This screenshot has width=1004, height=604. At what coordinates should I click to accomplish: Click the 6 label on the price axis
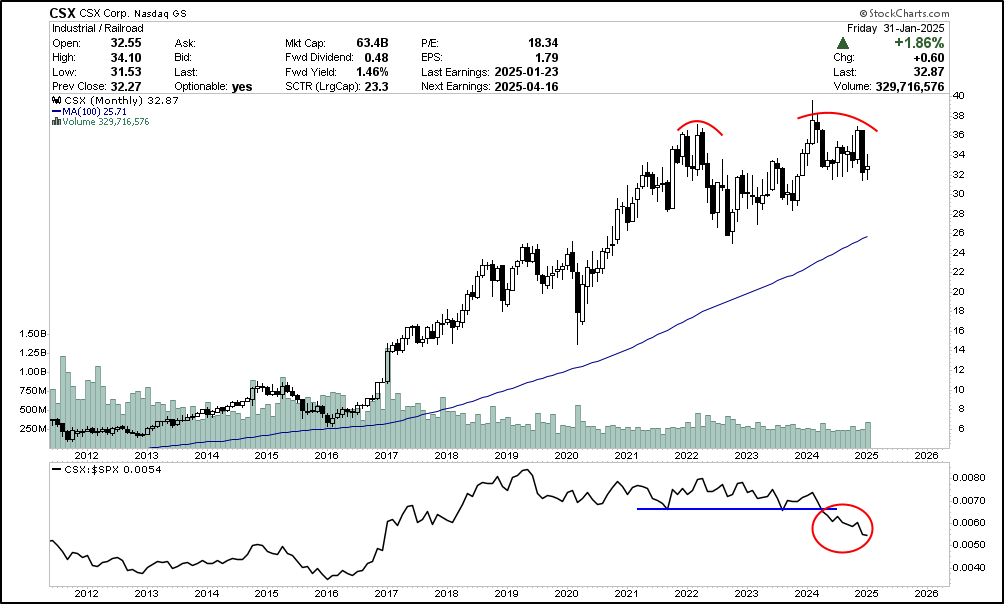(x=963, y=429)
